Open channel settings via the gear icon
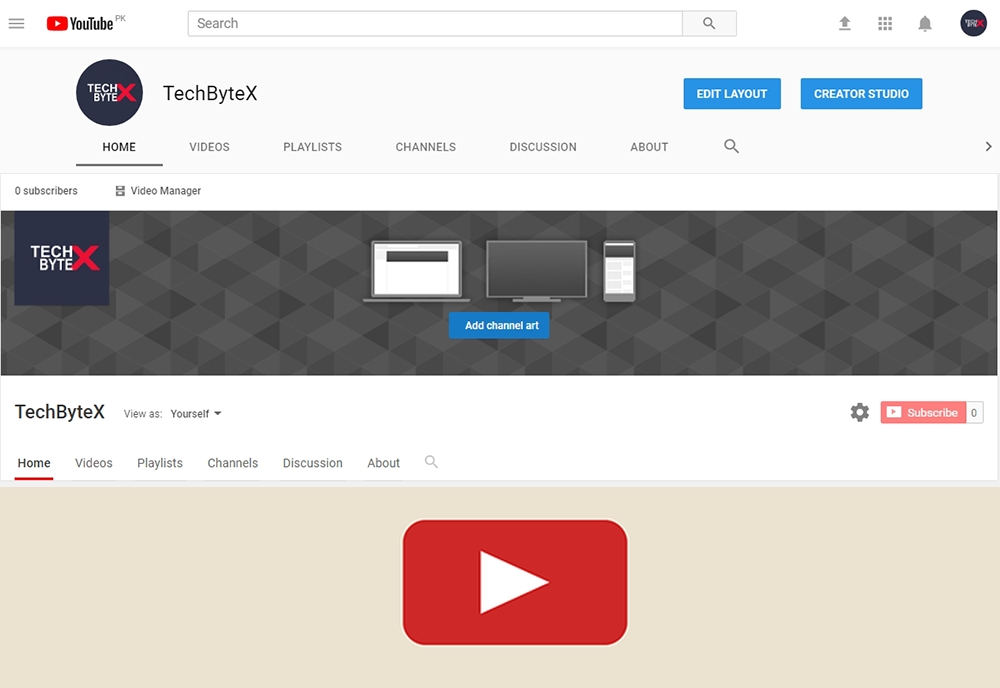 858,412
